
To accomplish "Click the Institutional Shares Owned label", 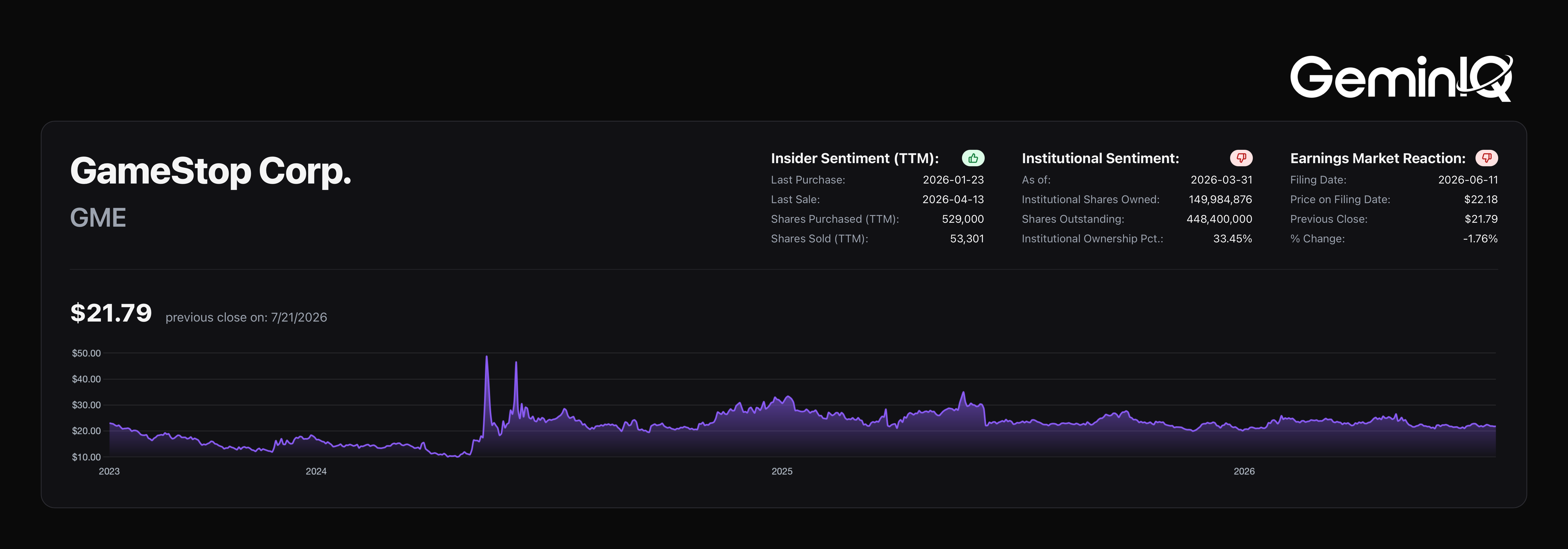I will coord(1090,200).
